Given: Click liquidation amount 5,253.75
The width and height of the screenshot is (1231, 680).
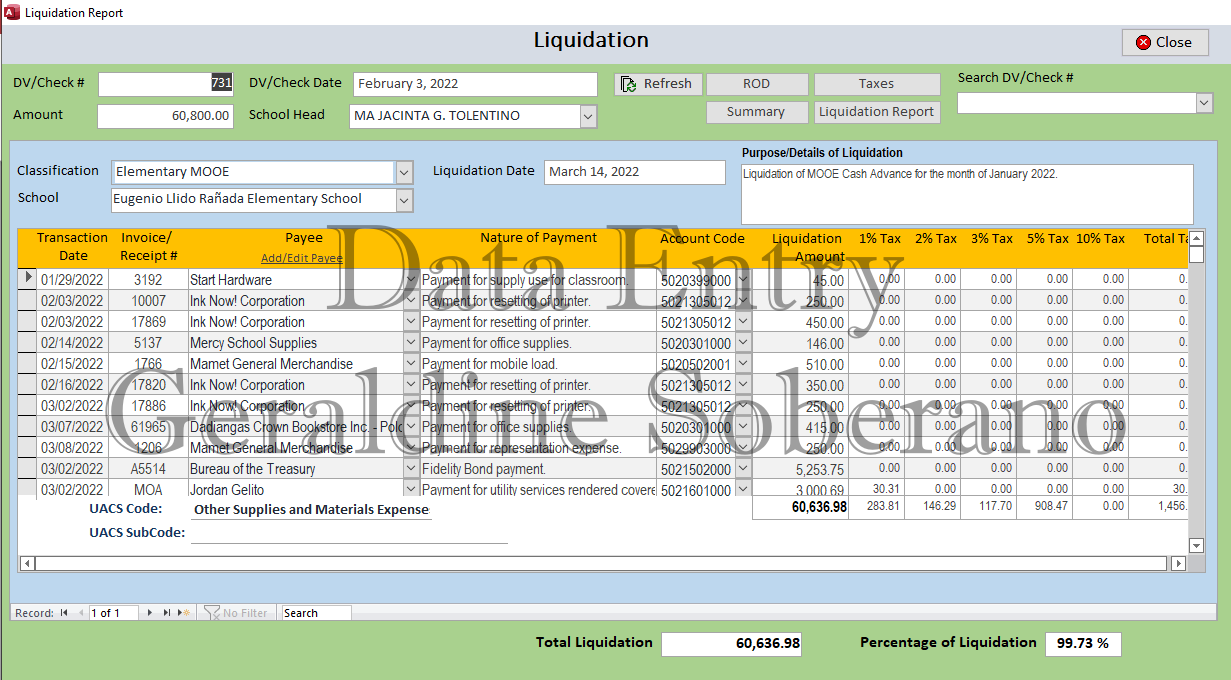Looking at the screenshot, I should [800, 469].
